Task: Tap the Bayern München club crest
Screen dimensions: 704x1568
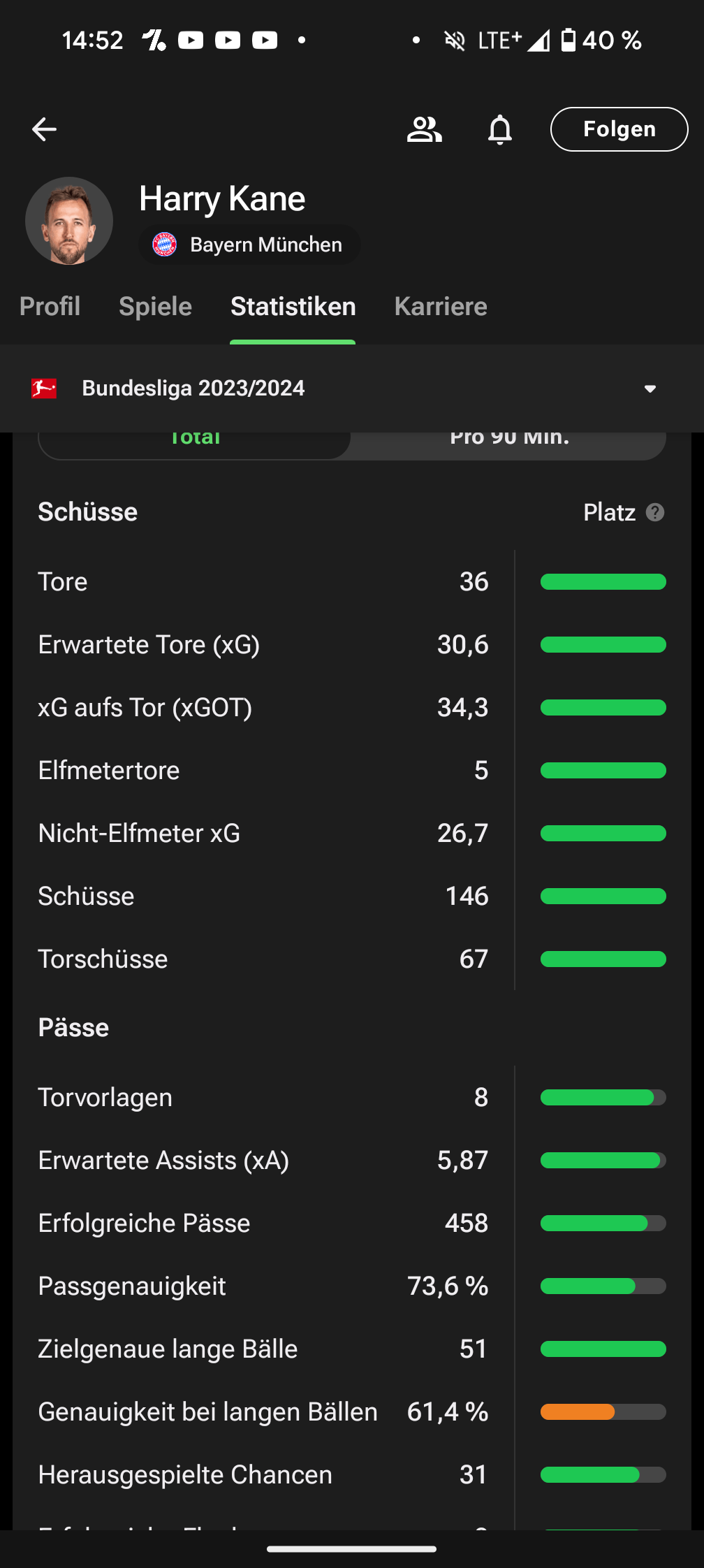Action: tap(165, 245)
